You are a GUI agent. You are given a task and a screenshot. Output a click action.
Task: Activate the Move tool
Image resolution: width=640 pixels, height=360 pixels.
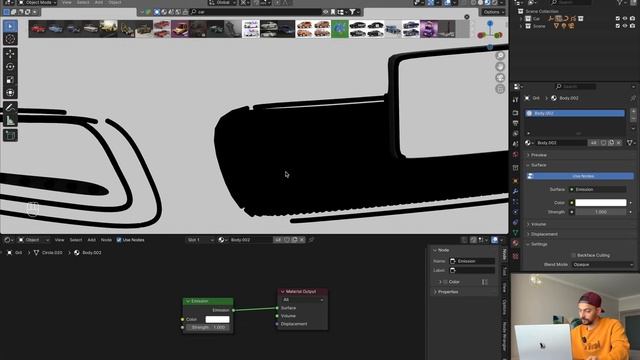click(10, 53)
